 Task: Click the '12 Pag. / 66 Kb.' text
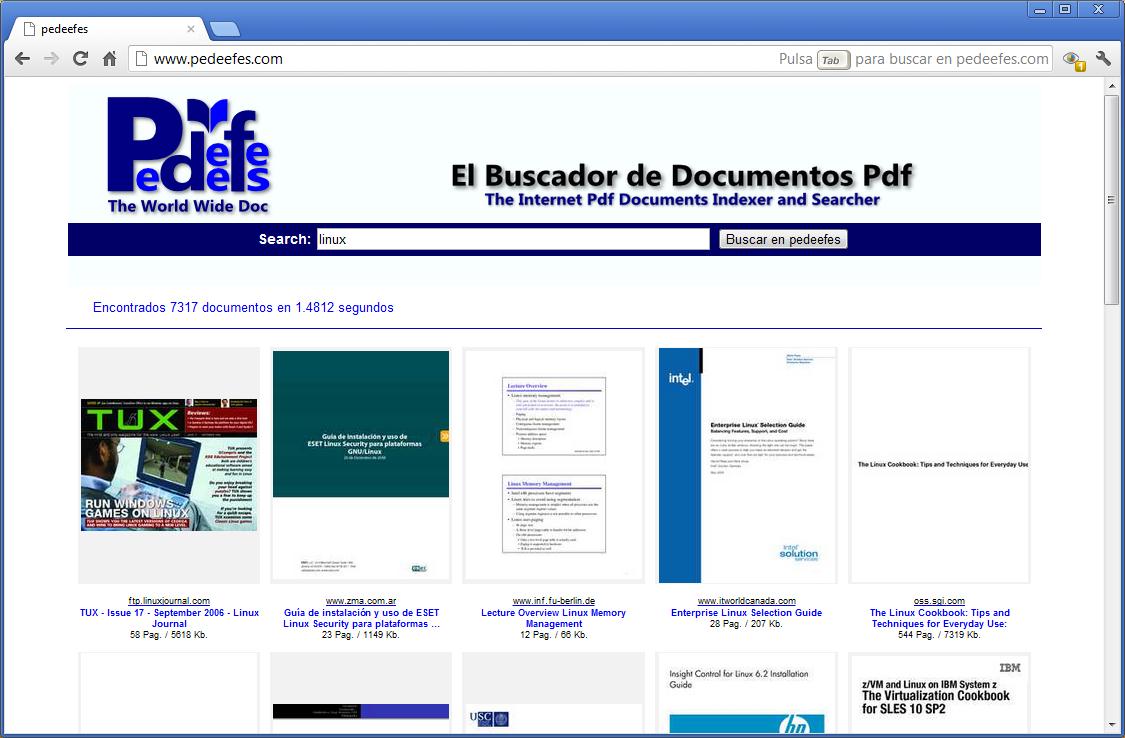coord(554,635)
